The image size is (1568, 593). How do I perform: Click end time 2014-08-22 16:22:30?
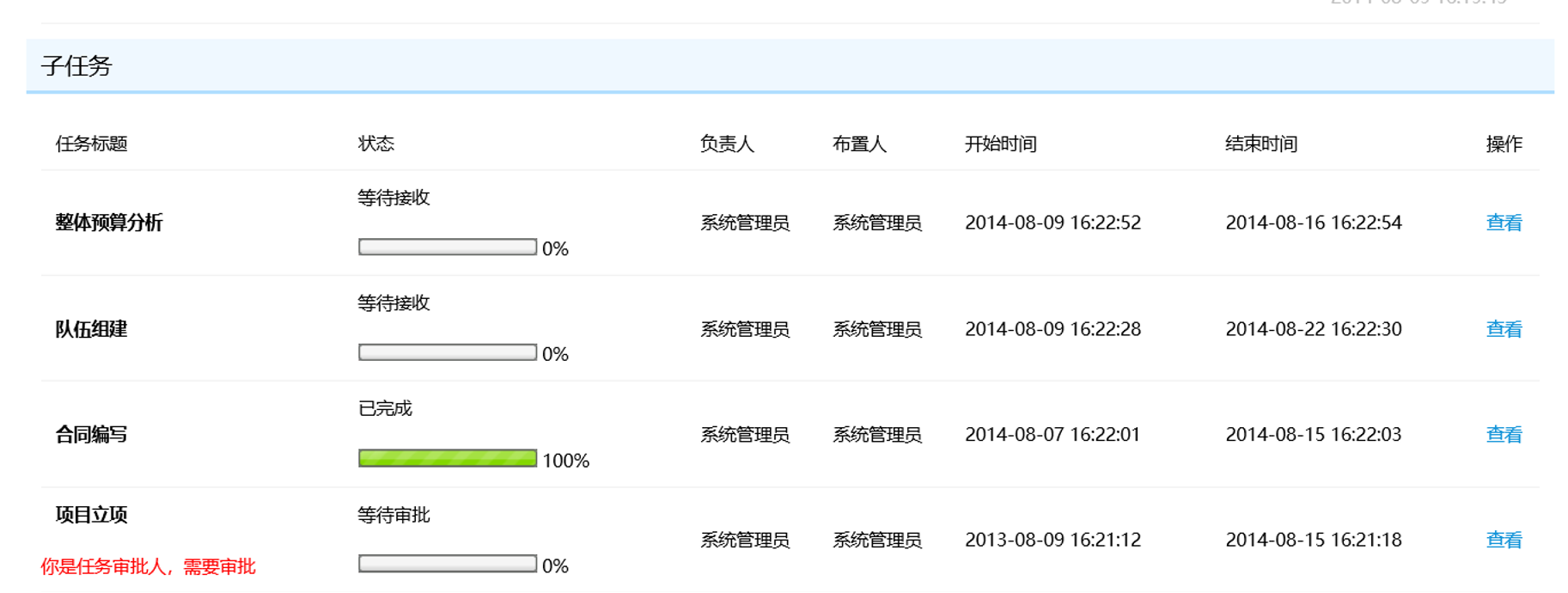pos(1314,329)
